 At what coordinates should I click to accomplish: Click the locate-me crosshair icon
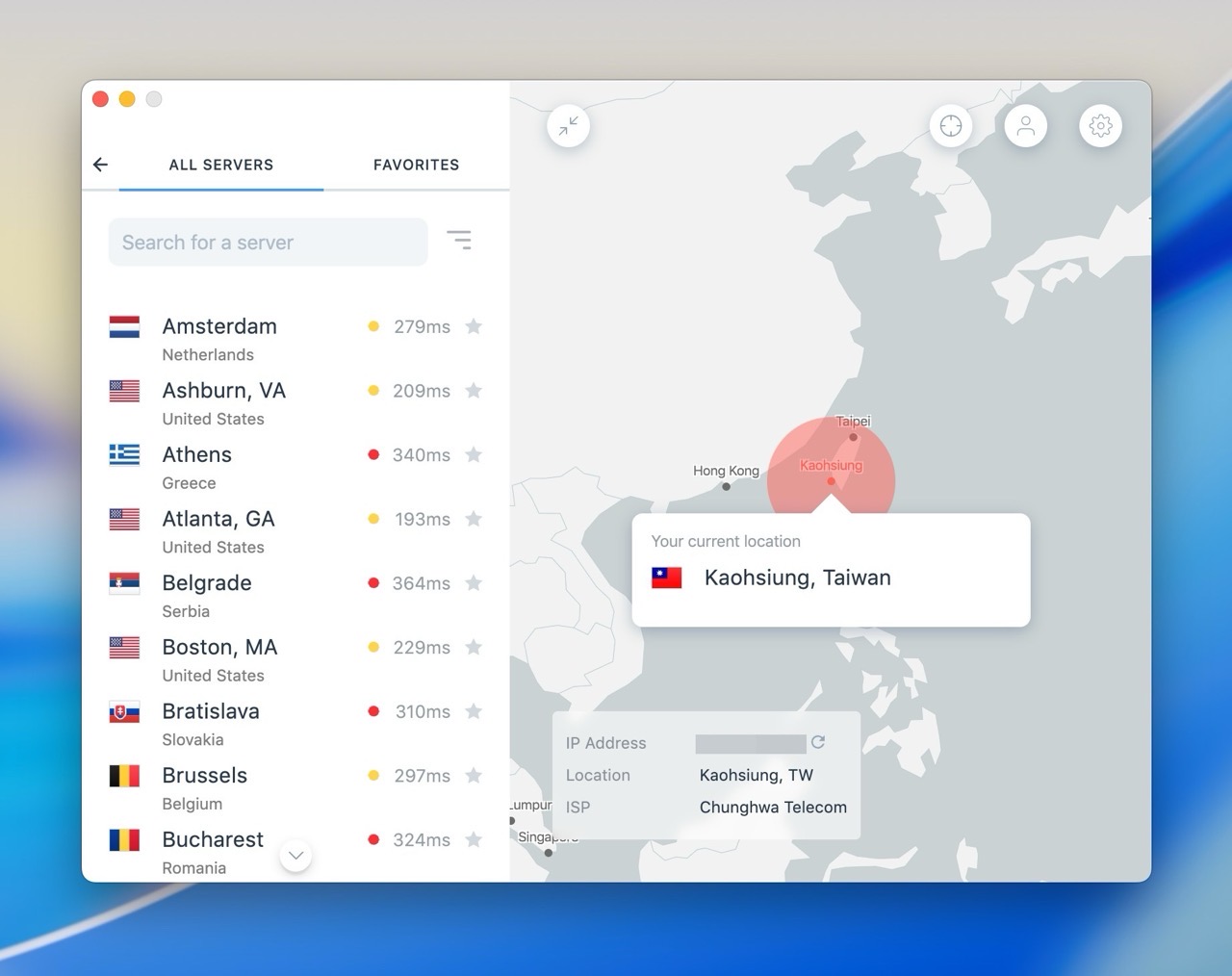[x=950, y=126]
